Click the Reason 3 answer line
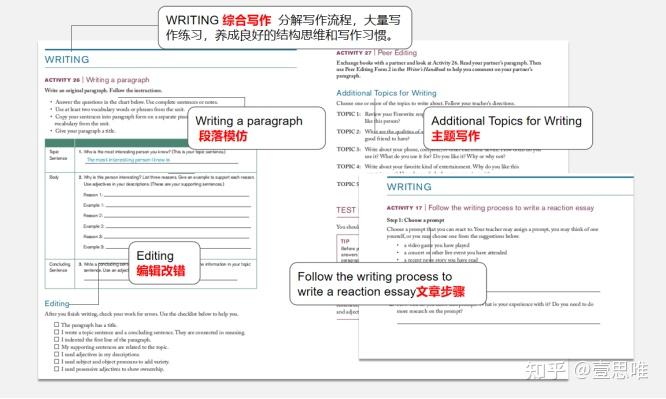Image resolution: width=666 pixels, height=399 pixels. pyautogui.click(x=177, y=237)
